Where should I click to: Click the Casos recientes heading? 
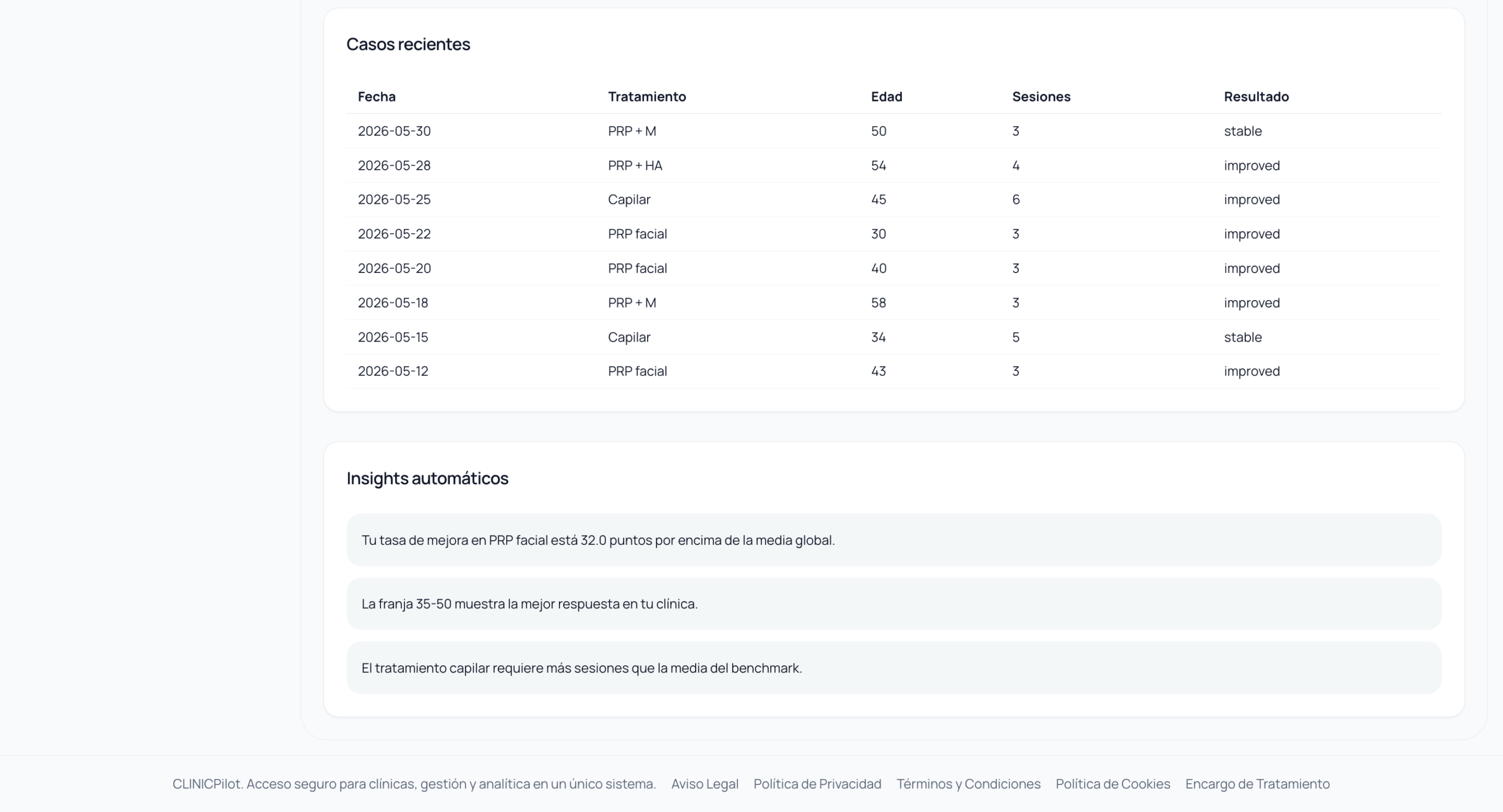pyautogui.click(x=408, y=44)
